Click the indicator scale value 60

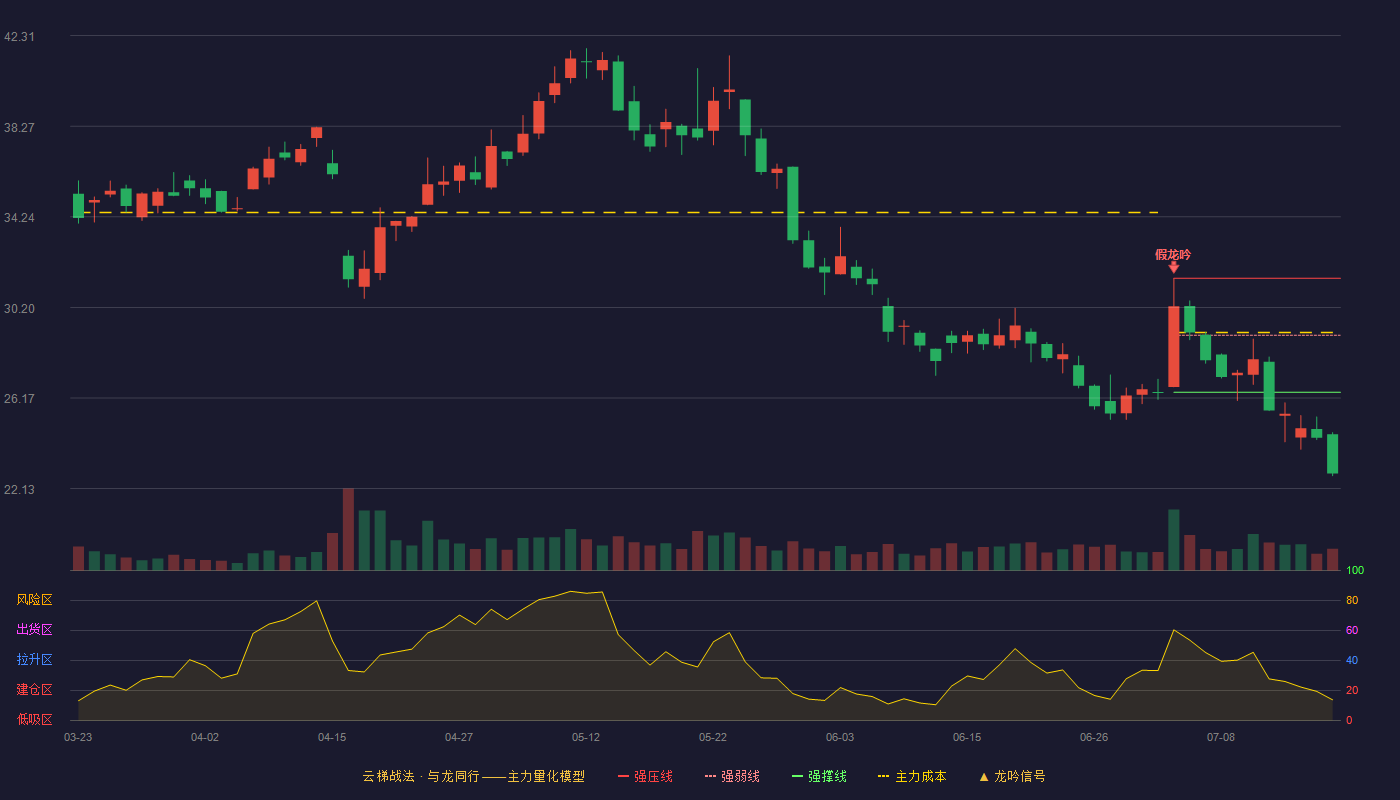coord(1352,630)
